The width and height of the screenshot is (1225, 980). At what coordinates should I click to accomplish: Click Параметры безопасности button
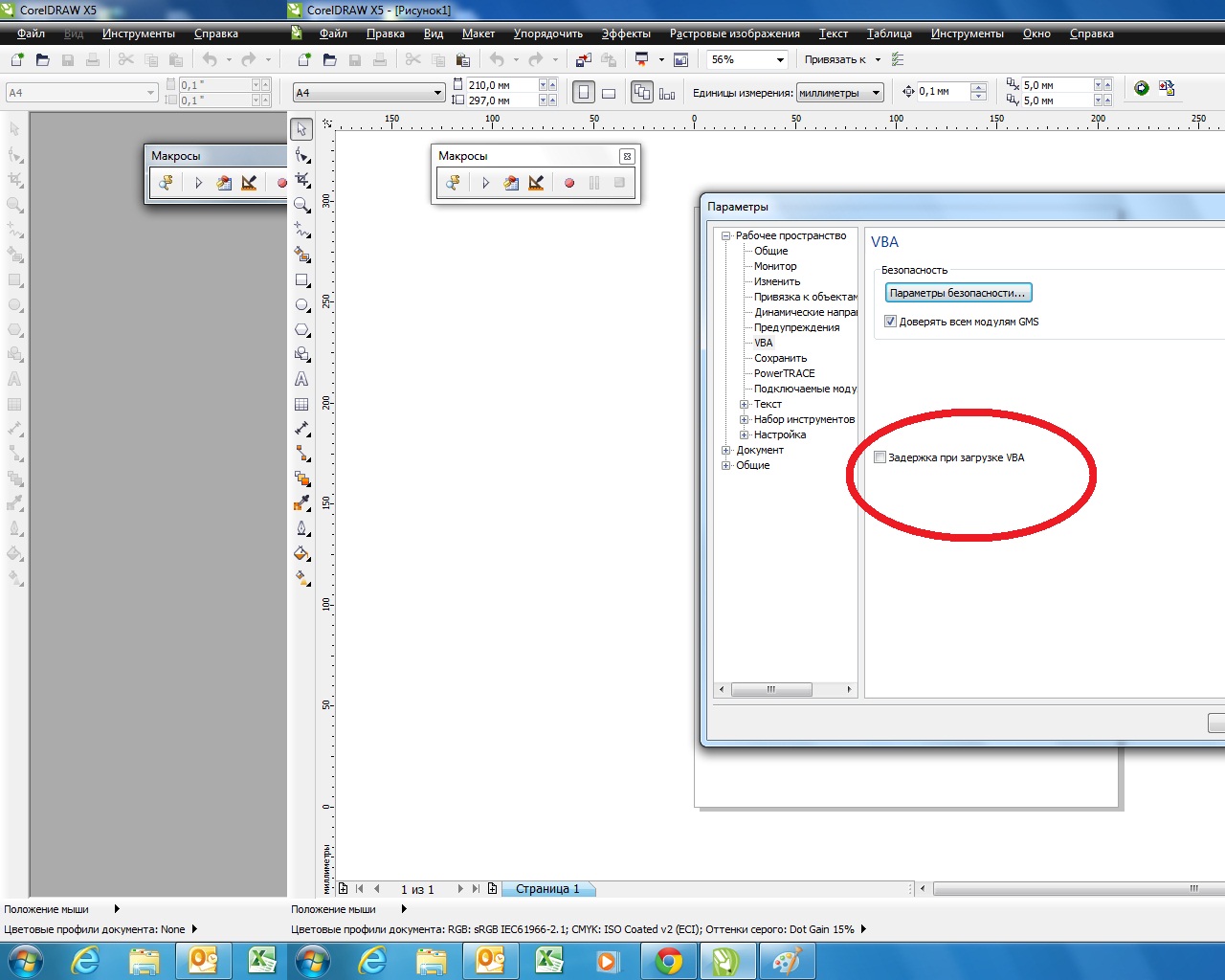click(x=958, y=293)
